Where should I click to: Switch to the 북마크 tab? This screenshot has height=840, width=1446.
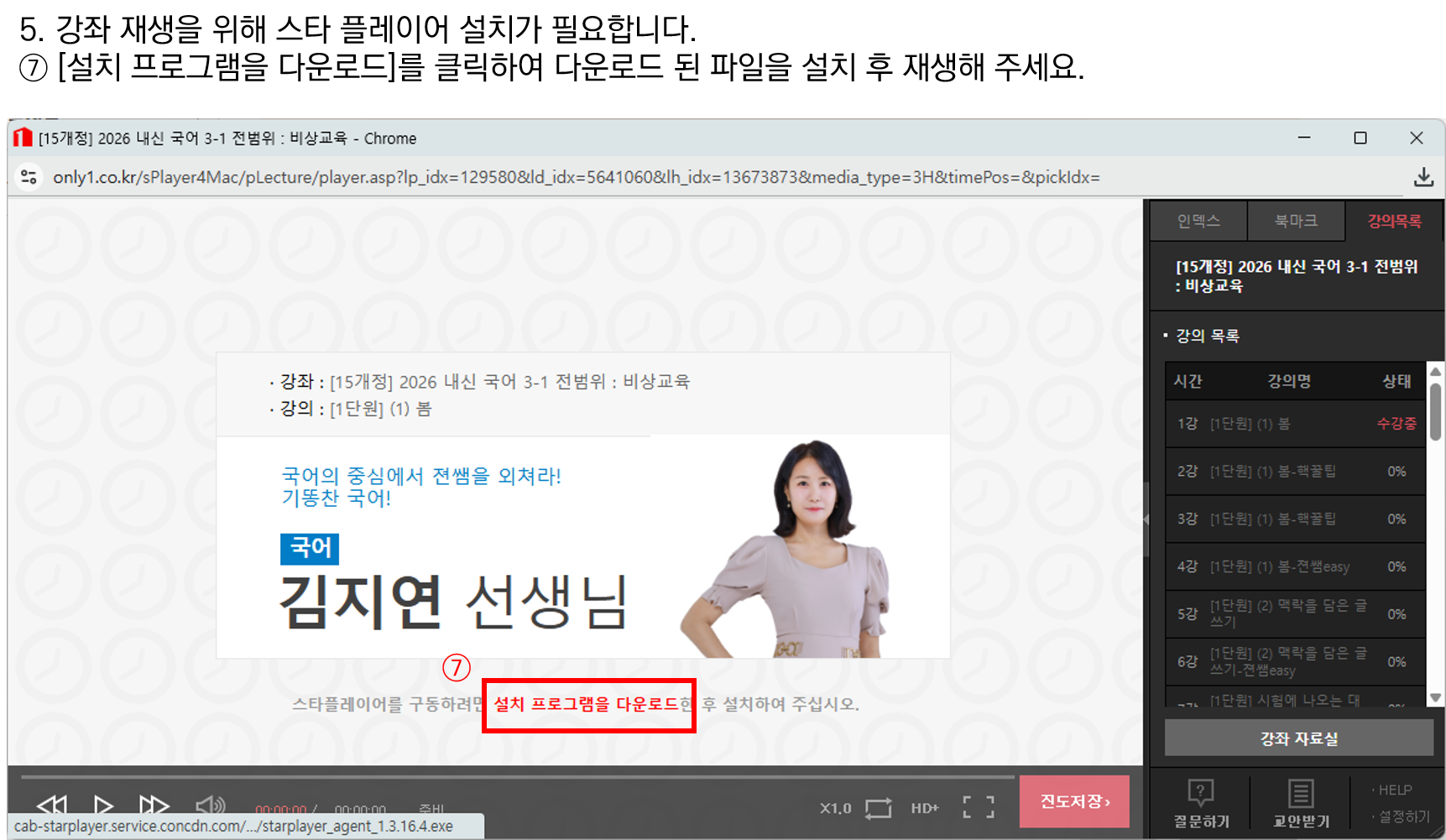click(1296, 222)
